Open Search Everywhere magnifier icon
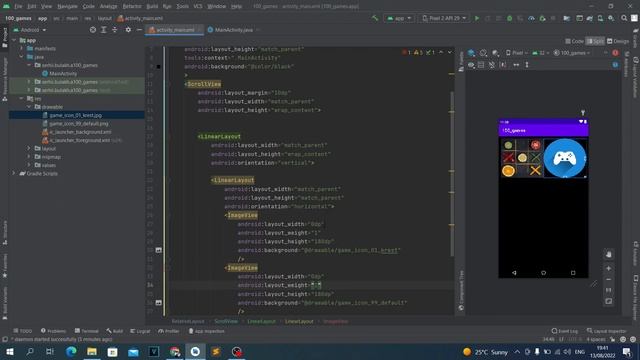640x360 pixels. [624, 18]
